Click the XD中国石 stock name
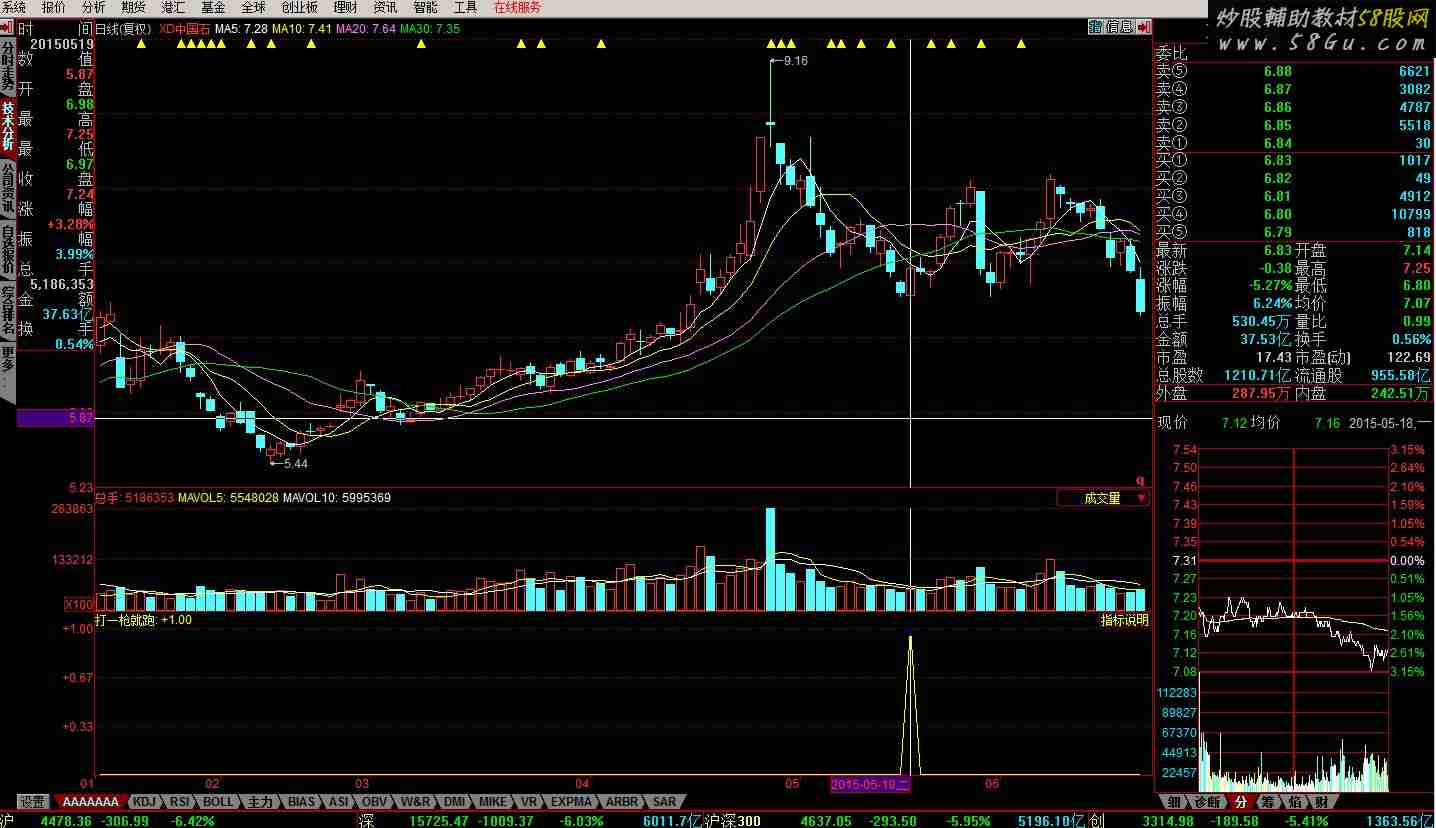The image size is (1436, 828). (184, 28)
